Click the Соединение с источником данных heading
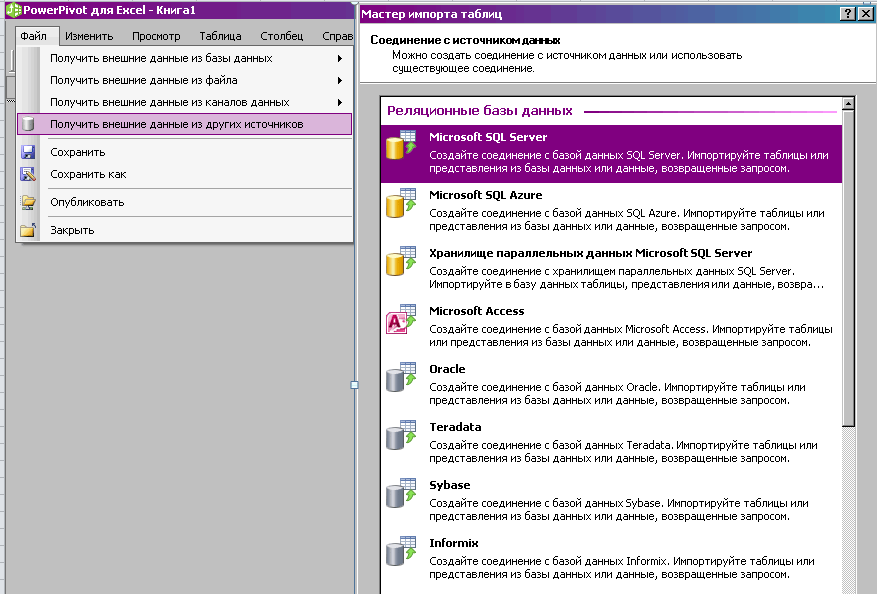This screenshot has height=594, width=877. click(x=465, y=40)
